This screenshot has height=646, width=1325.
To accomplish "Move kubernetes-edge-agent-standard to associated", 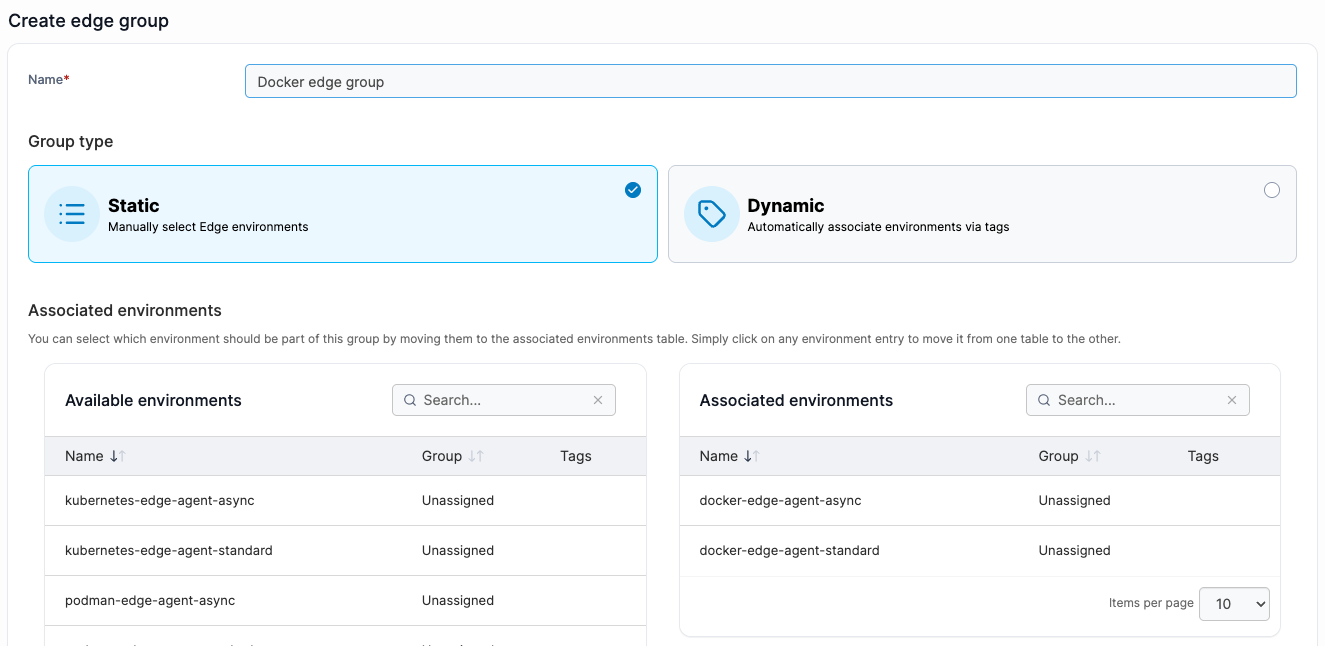I will [x=345, y=551].
